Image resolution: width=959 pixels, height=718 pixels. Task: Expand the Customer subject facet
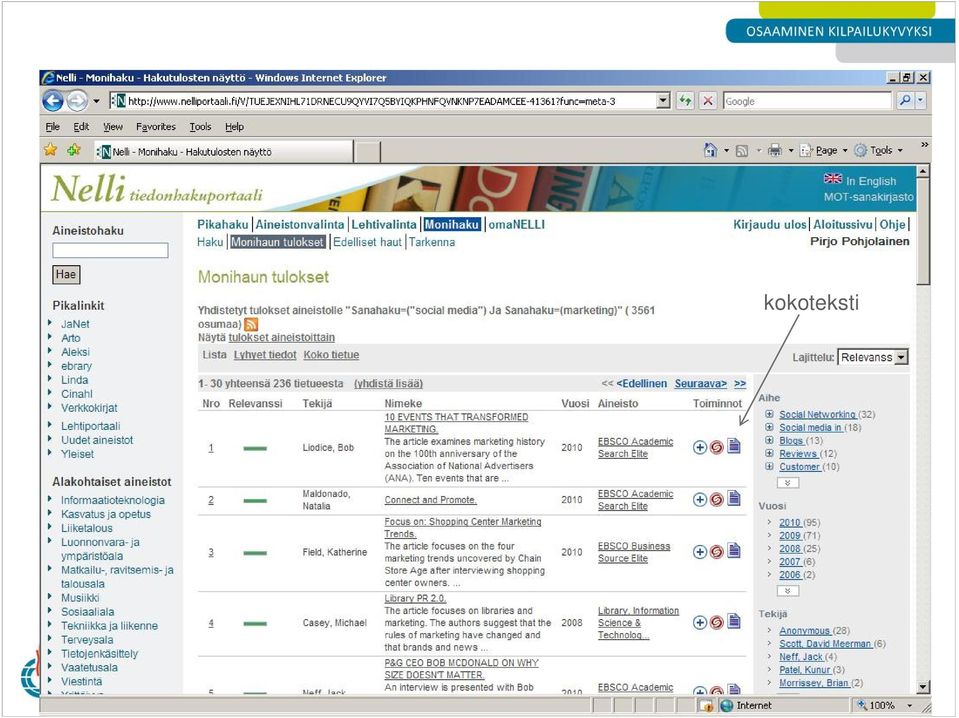[x=769, y=466]
